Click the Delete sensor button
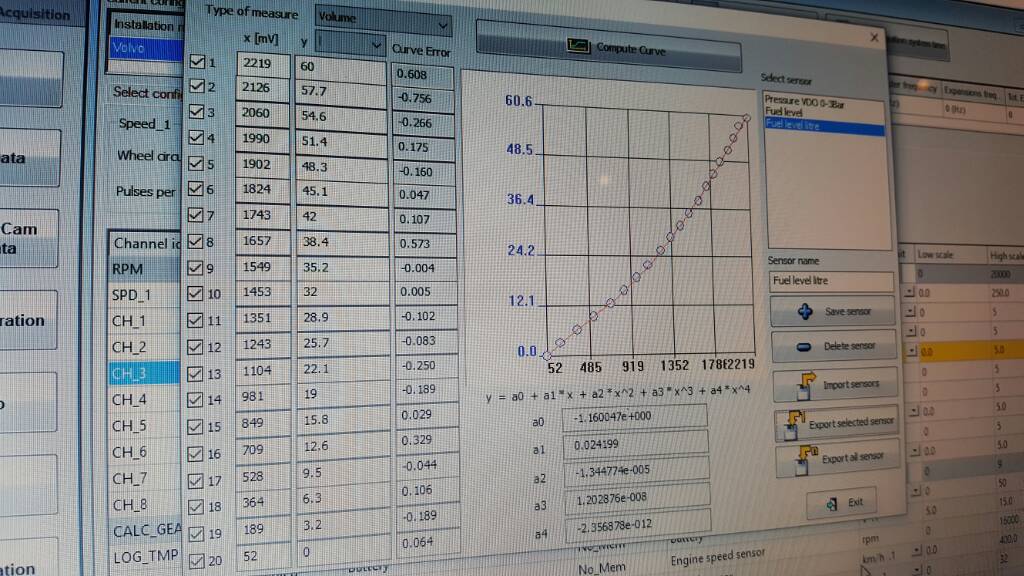 pos(834,346)
